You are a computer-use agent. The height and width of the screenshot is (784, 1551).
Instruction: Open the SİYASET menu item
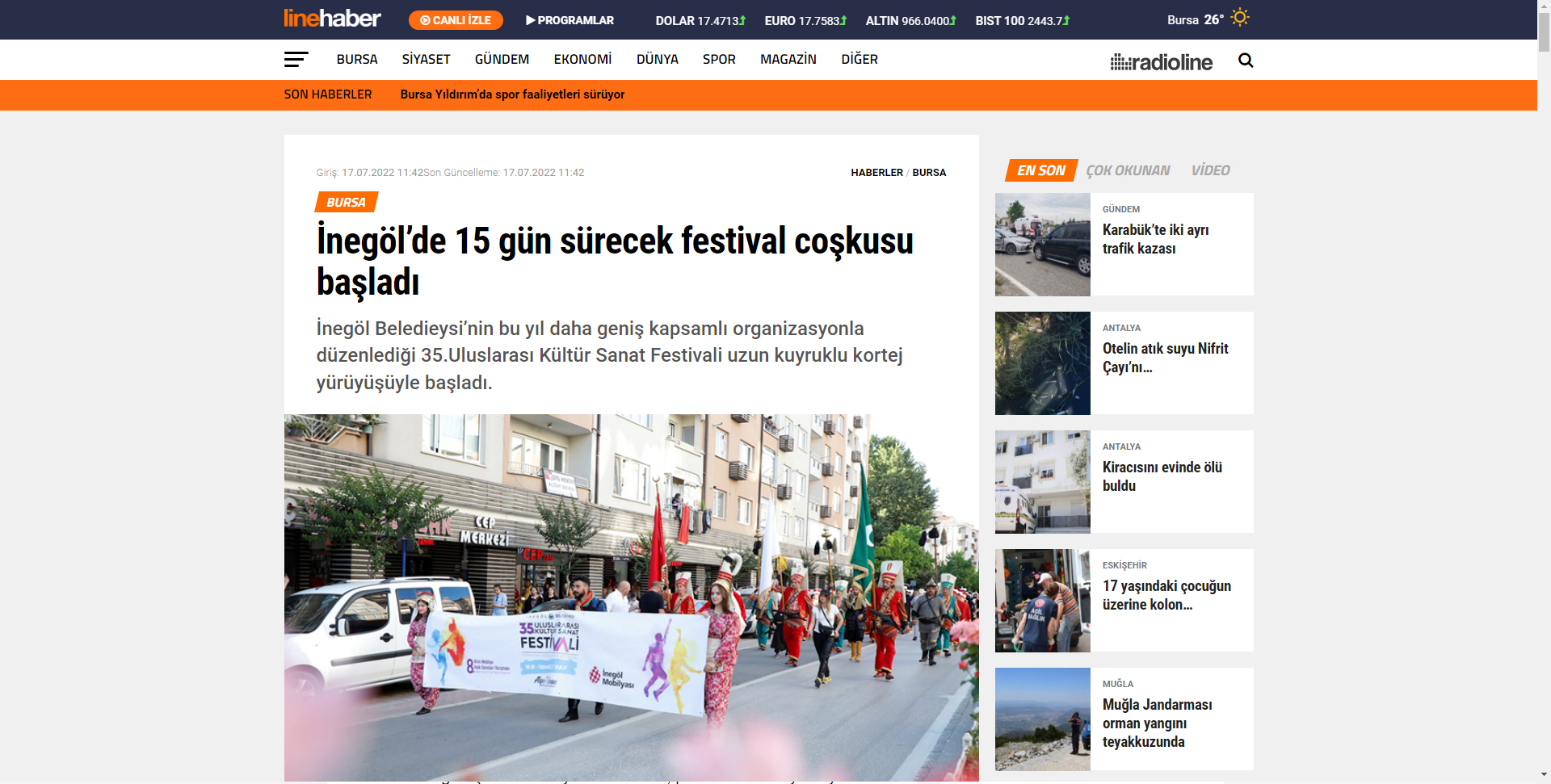[x=426, y=60]
